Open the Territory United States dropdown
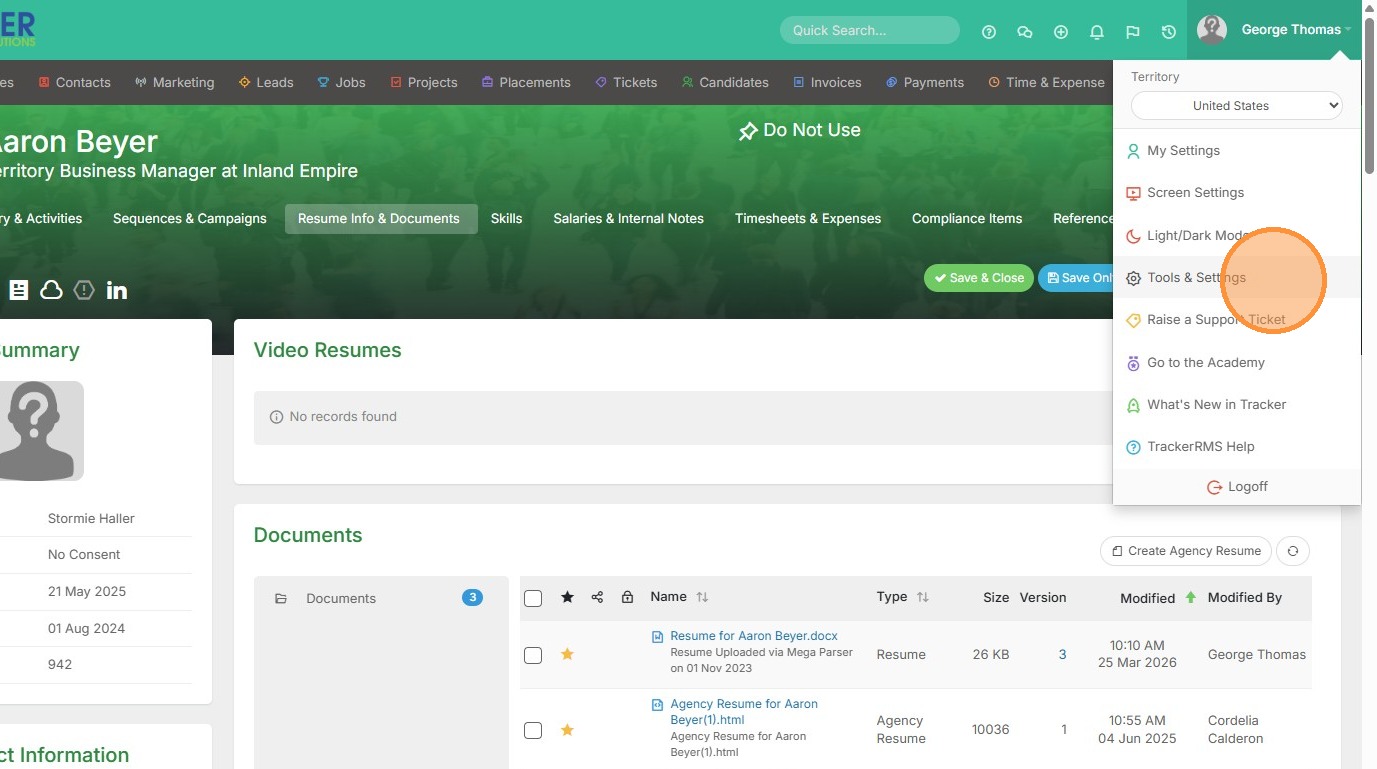This screenshot has height=769, width=1377. pos(1236,105)
